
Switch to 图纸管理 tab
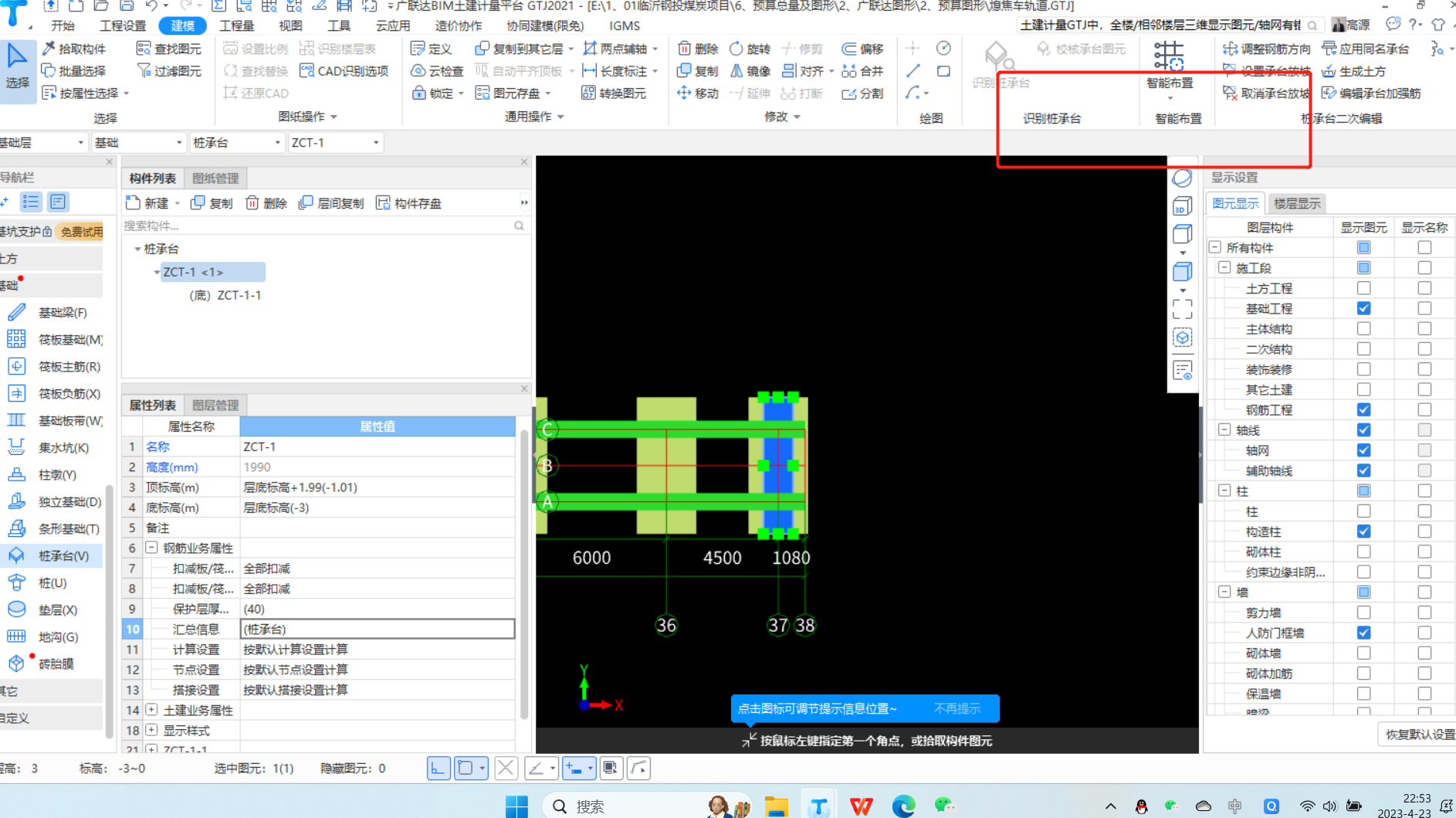(x=215, y=178)
